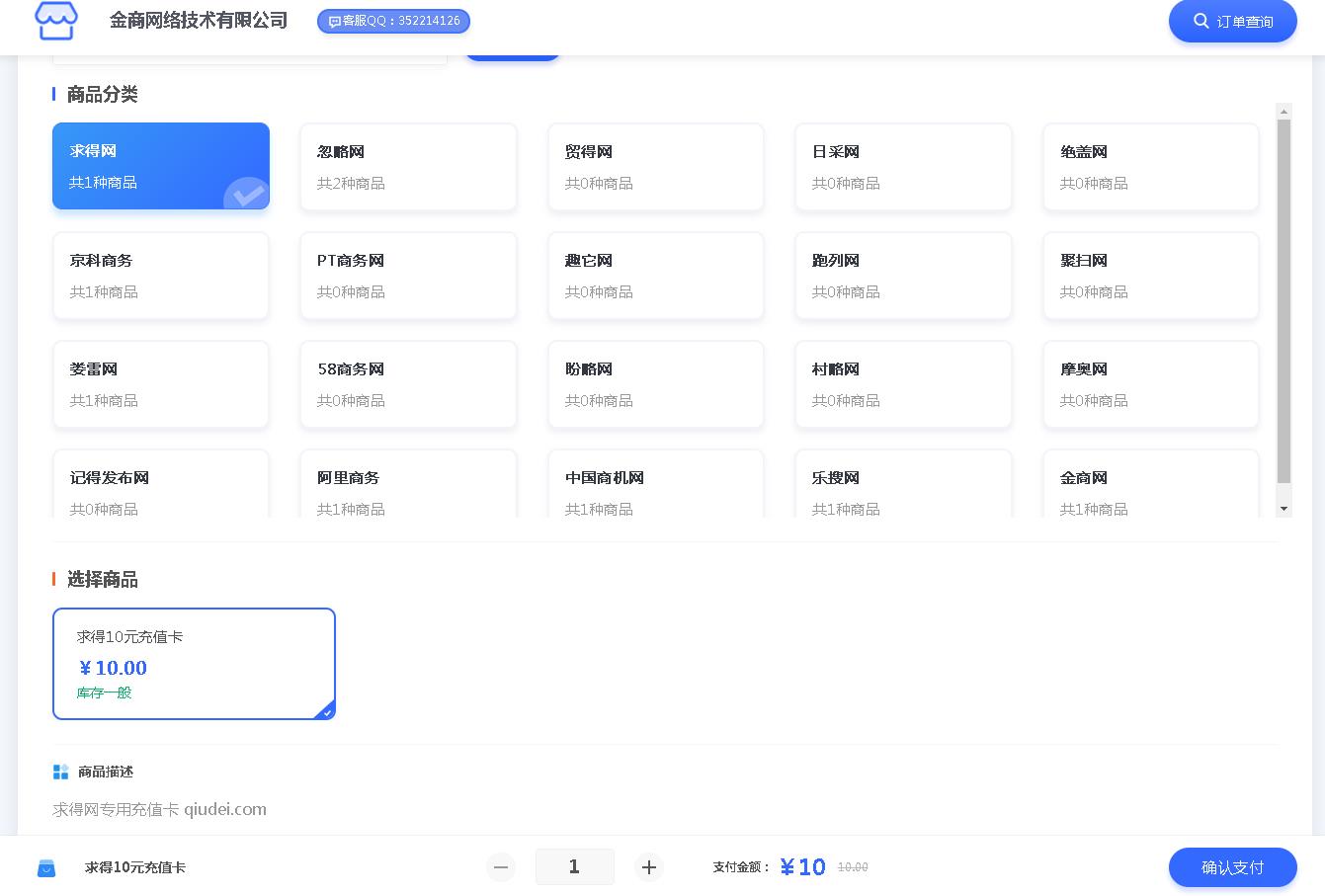The height and width of the screenshot is (896, 1325).
Task: Open the 订单查询 order lookup button
Action: point(1232,21)
